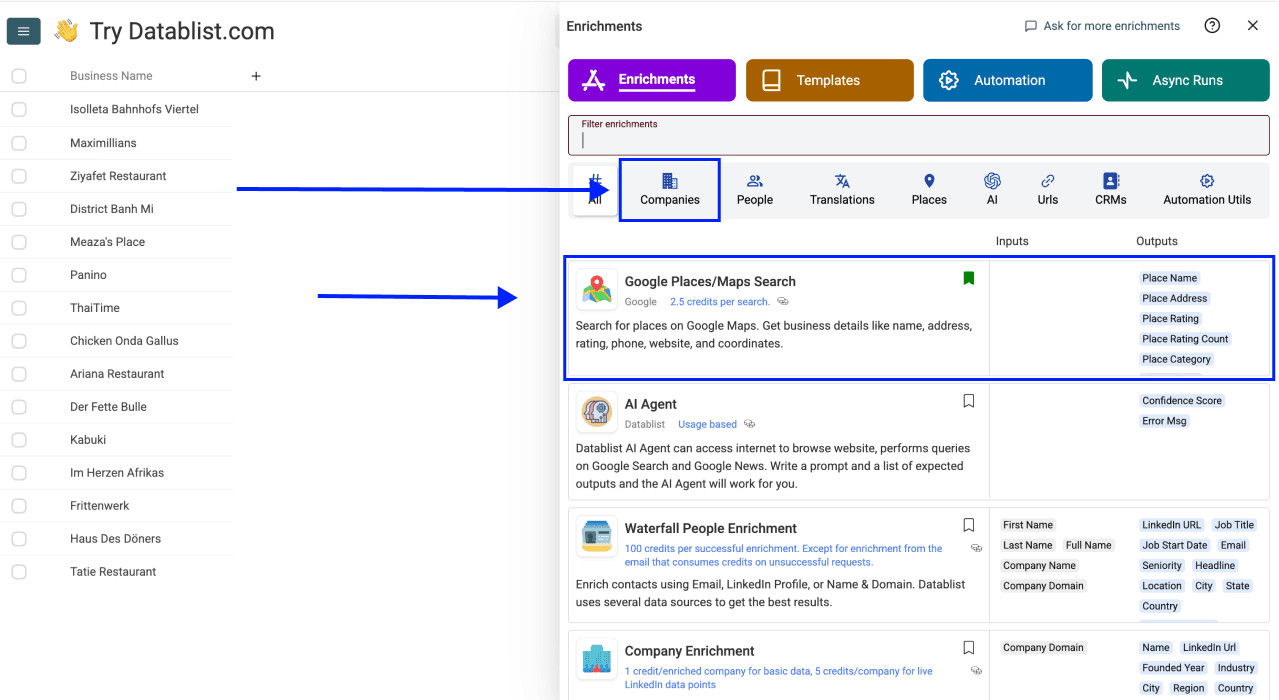The image size is (1279, 700).
Task: Unbookmark Google Places/Maps Search enrichment
Action: [x=968, y=278]
